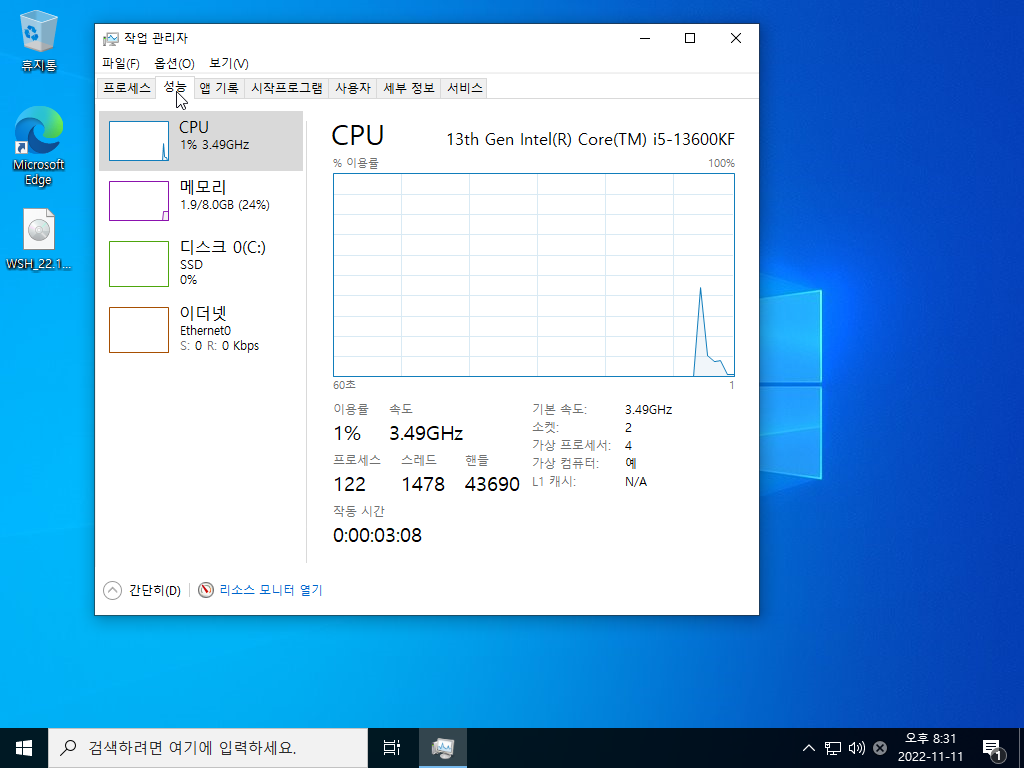
Task: Open the 리소스 모니터 열기 link
Action: pos(271,590)
